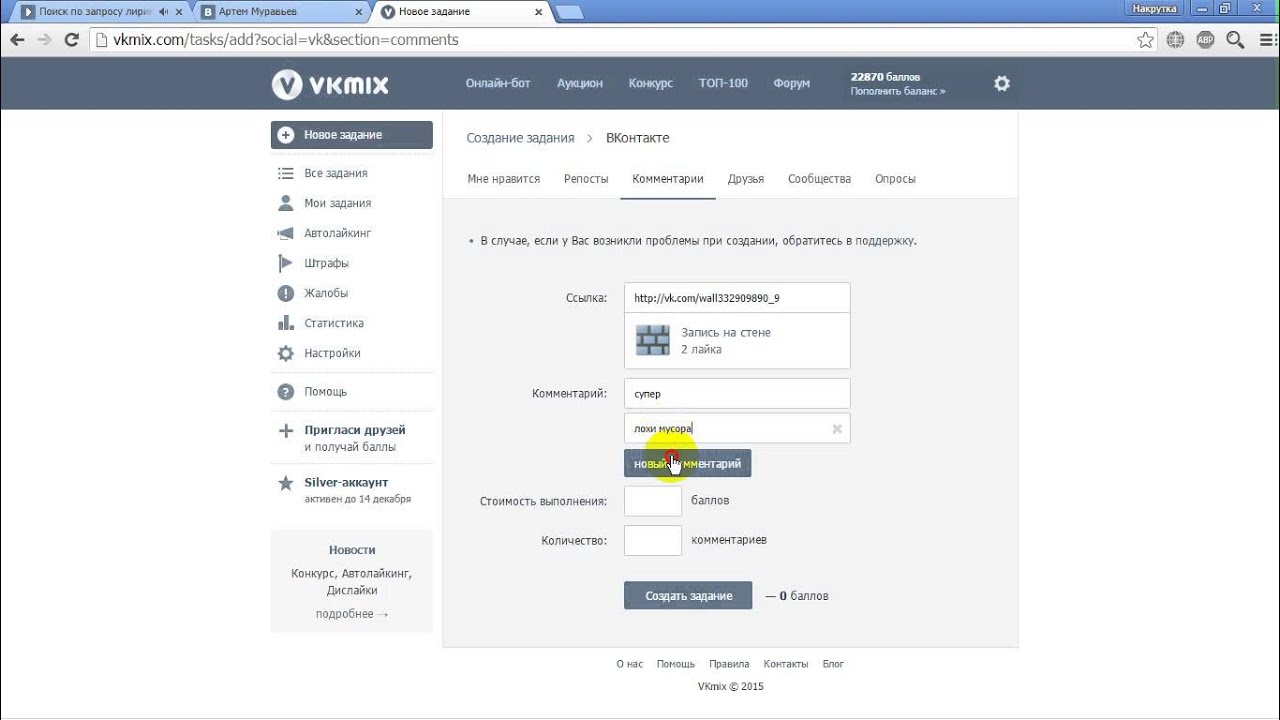Viewport: 1280px width, 720px height.
Task: Click the Новое задание sidebar button
Action: pyautogui.click(x=351, y=135)
